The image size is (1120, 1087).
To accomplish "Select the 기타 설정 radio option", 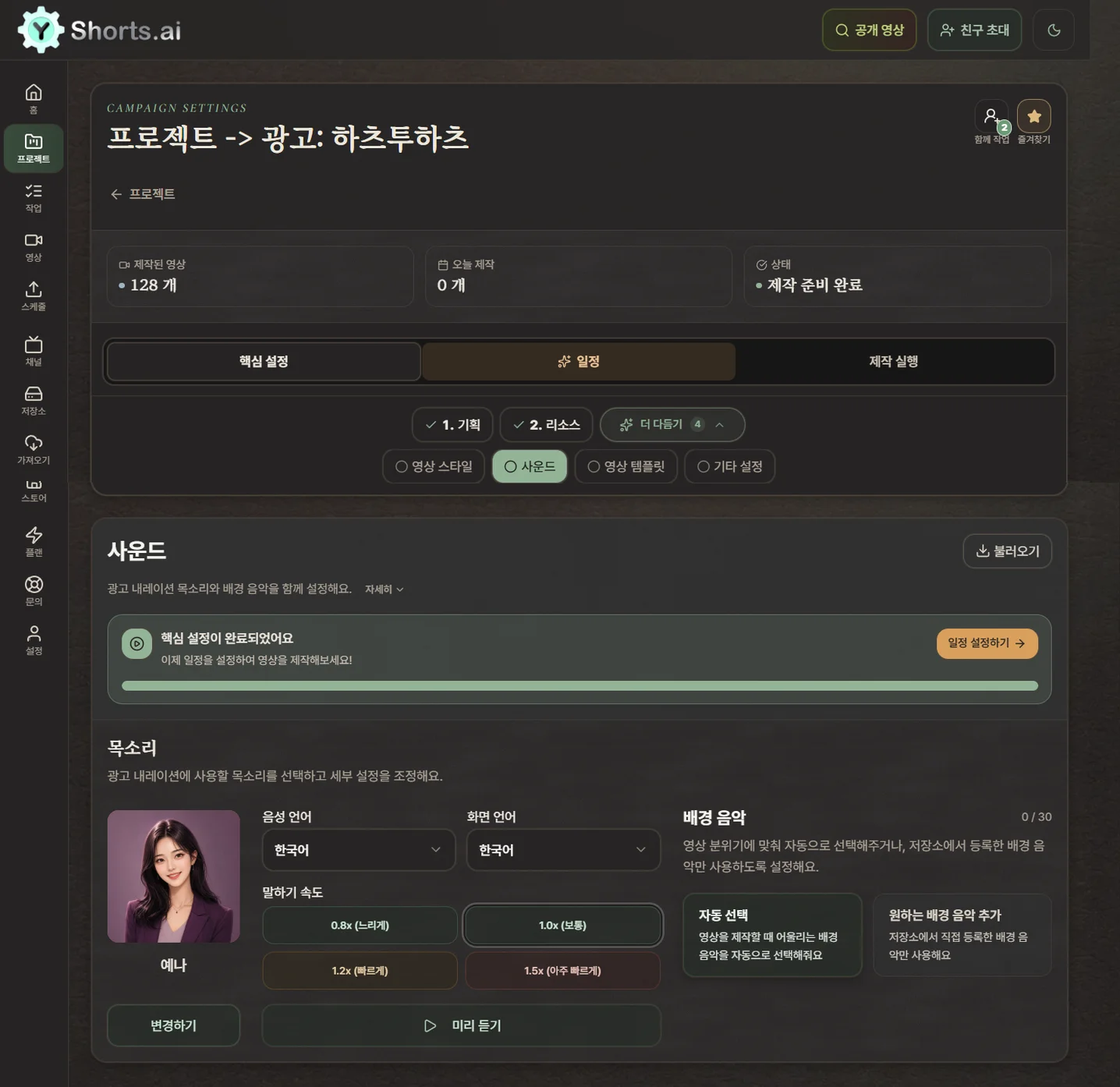I will 729,466.
